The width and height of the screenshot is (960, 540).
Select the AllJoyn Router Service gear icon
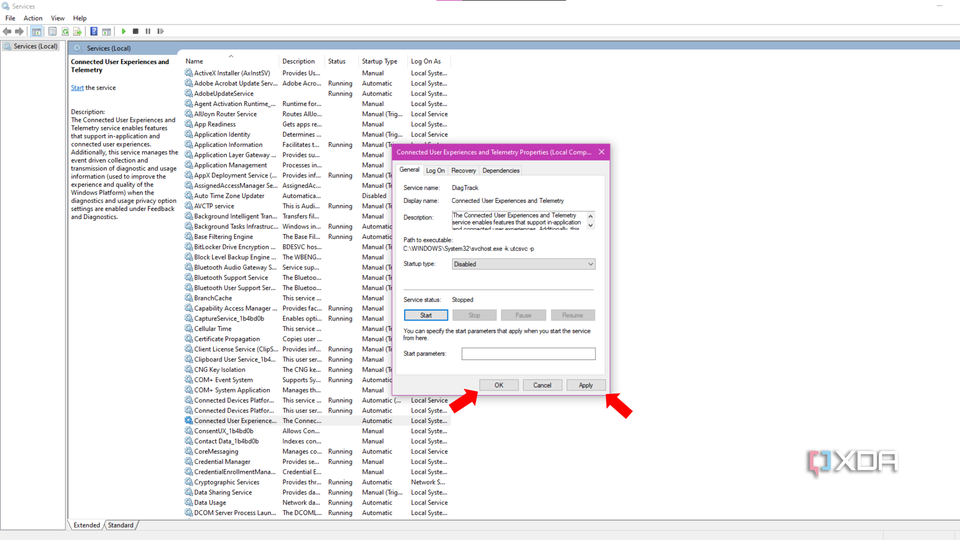(x=189, y=114)
